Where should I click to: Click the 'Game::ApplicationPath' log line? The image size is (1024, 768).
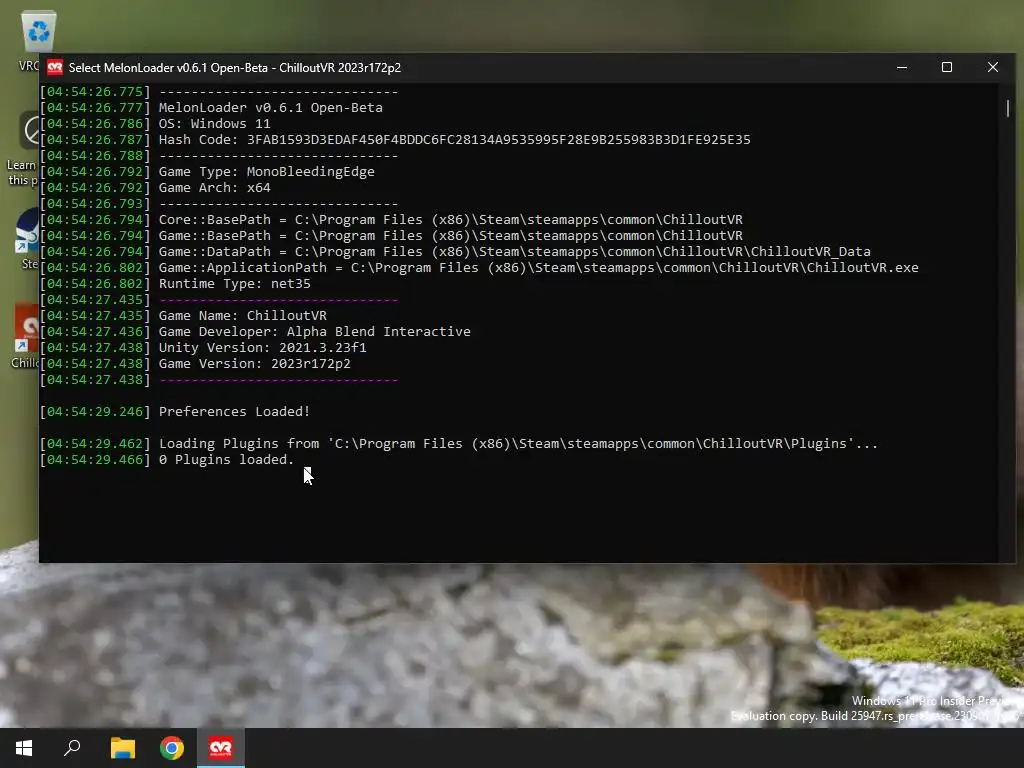pos(539,268)
